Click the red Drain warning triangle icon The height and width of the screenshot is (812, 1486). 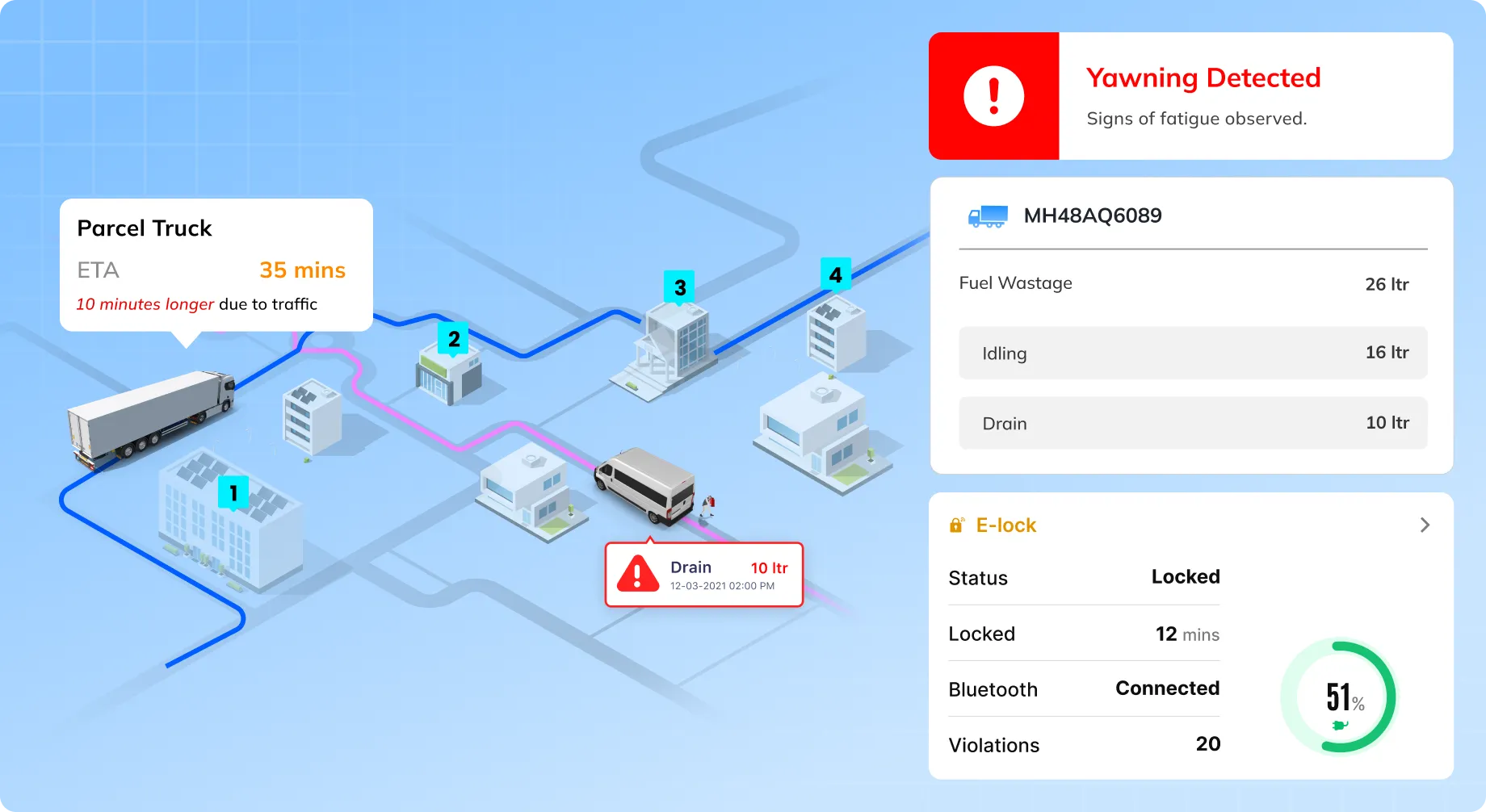point(637,574)
